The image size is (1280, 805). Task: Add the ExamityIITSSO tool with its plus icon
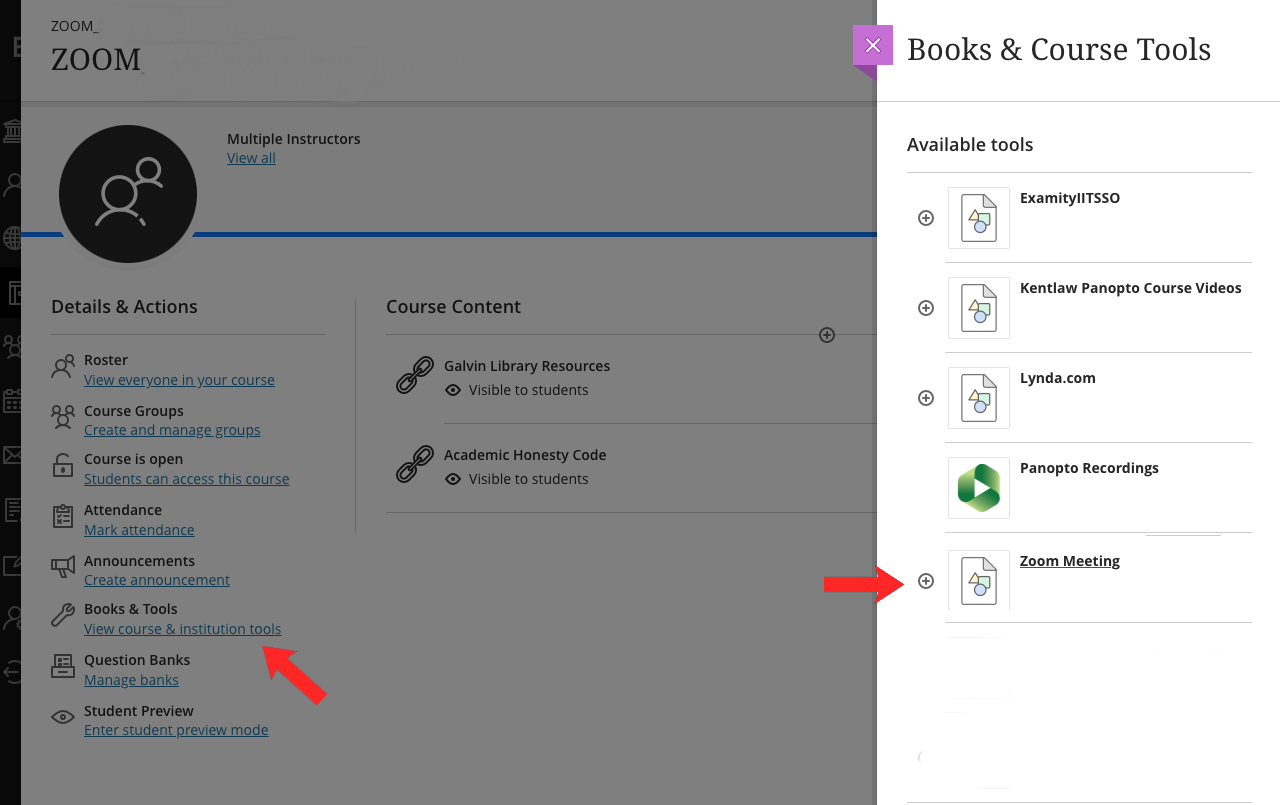(926, 218)
